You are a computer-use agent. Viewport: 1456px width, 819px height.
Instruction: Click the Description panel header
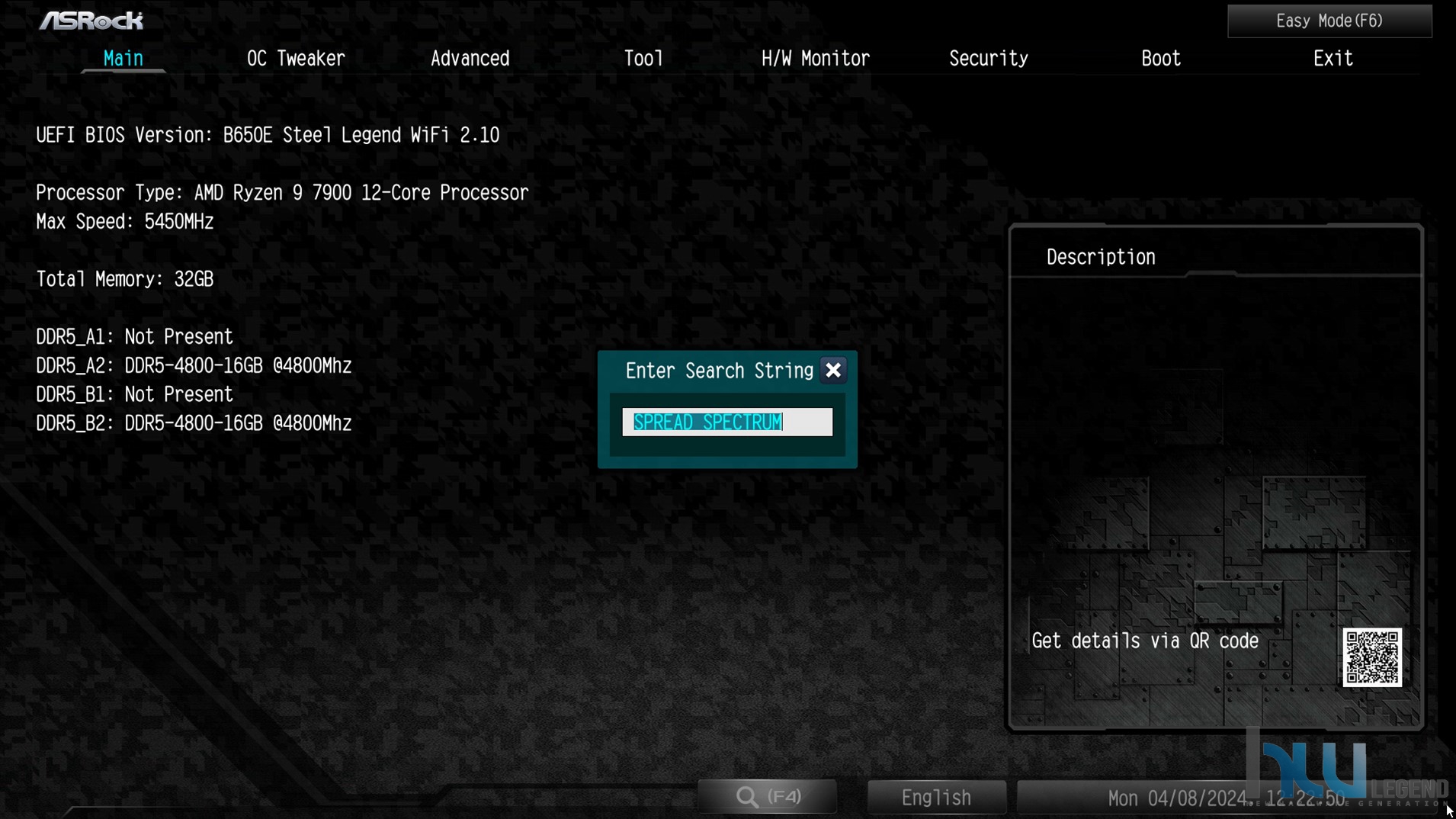[x=1101, y=258]
